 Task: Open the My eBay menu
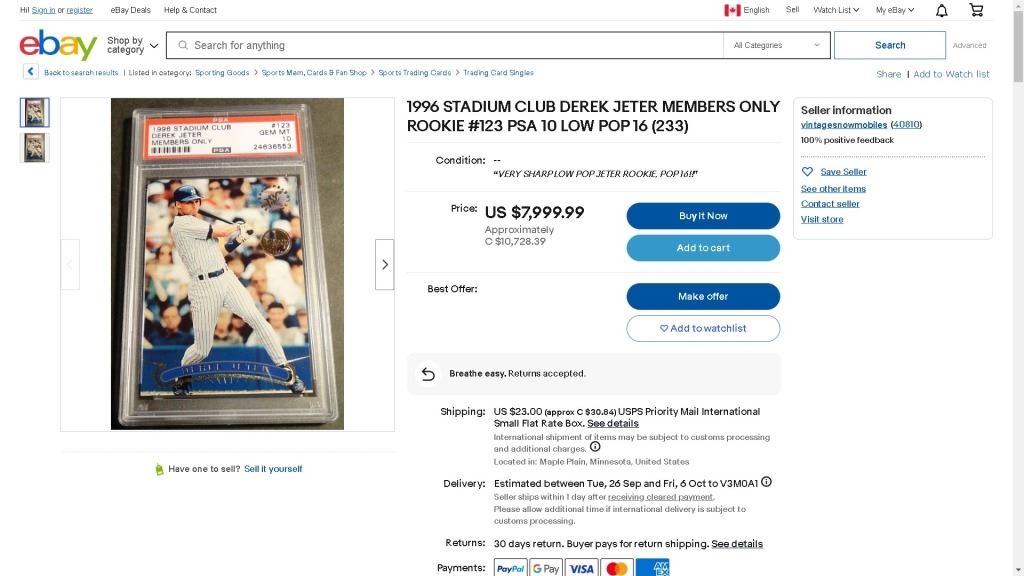[x=895, y=10]
